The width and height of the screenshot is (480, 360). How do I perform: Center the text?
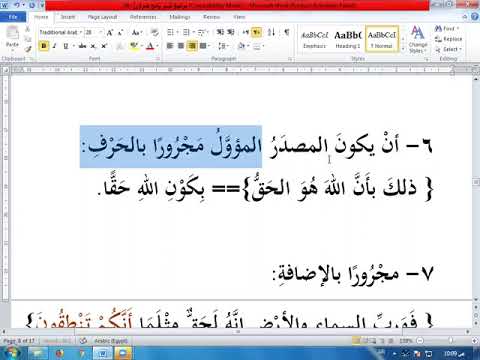tap(181, 46)
